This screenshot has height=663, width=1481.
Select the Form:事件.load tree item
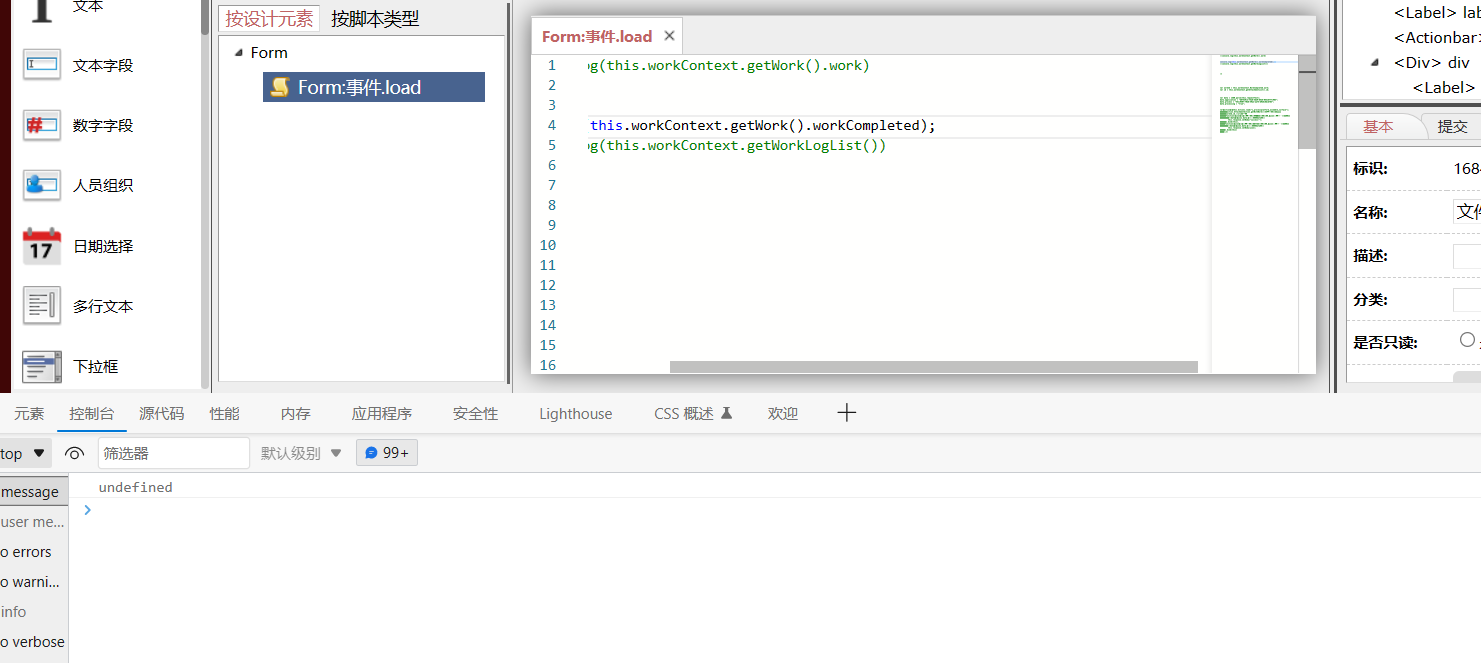tap(374, 87)
